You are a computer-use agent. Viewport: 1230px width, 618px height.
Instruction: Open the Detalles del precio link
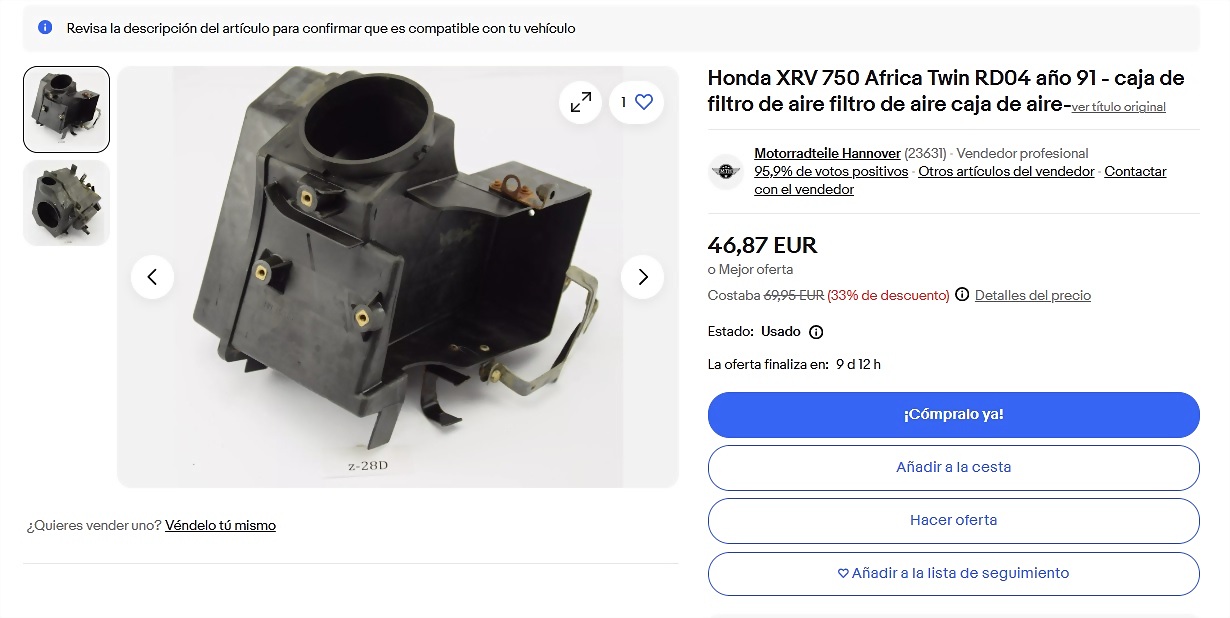coord(1033,296)
